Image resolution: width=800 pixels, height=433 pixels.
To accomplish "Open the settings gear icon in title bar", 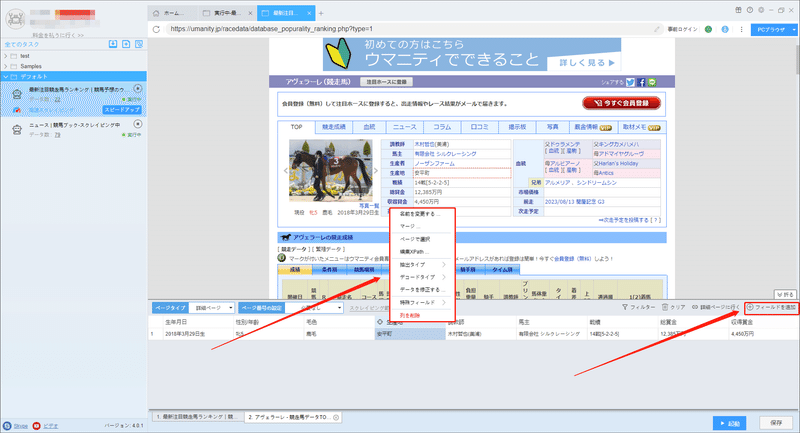I will 761,10.
